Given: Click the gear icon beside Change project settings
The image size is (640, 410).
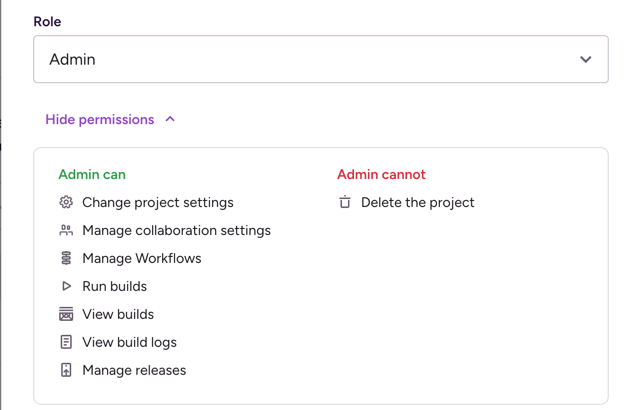Looking at the screenshot, I should point(66,202).
